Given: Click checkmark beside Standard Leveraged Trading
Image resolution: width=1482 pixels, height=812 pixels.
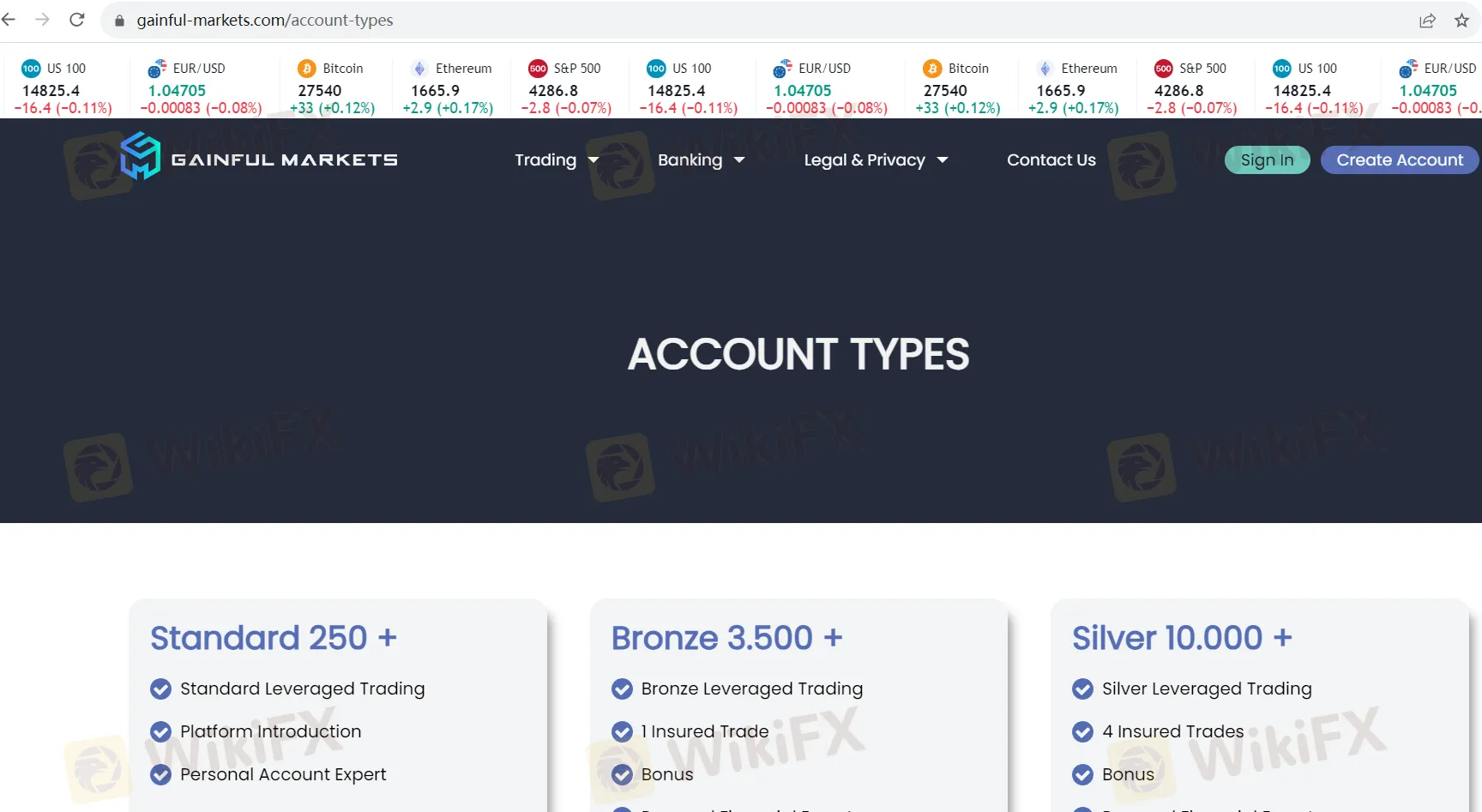Looking at the screenshot, I should [x=160, y=689].
